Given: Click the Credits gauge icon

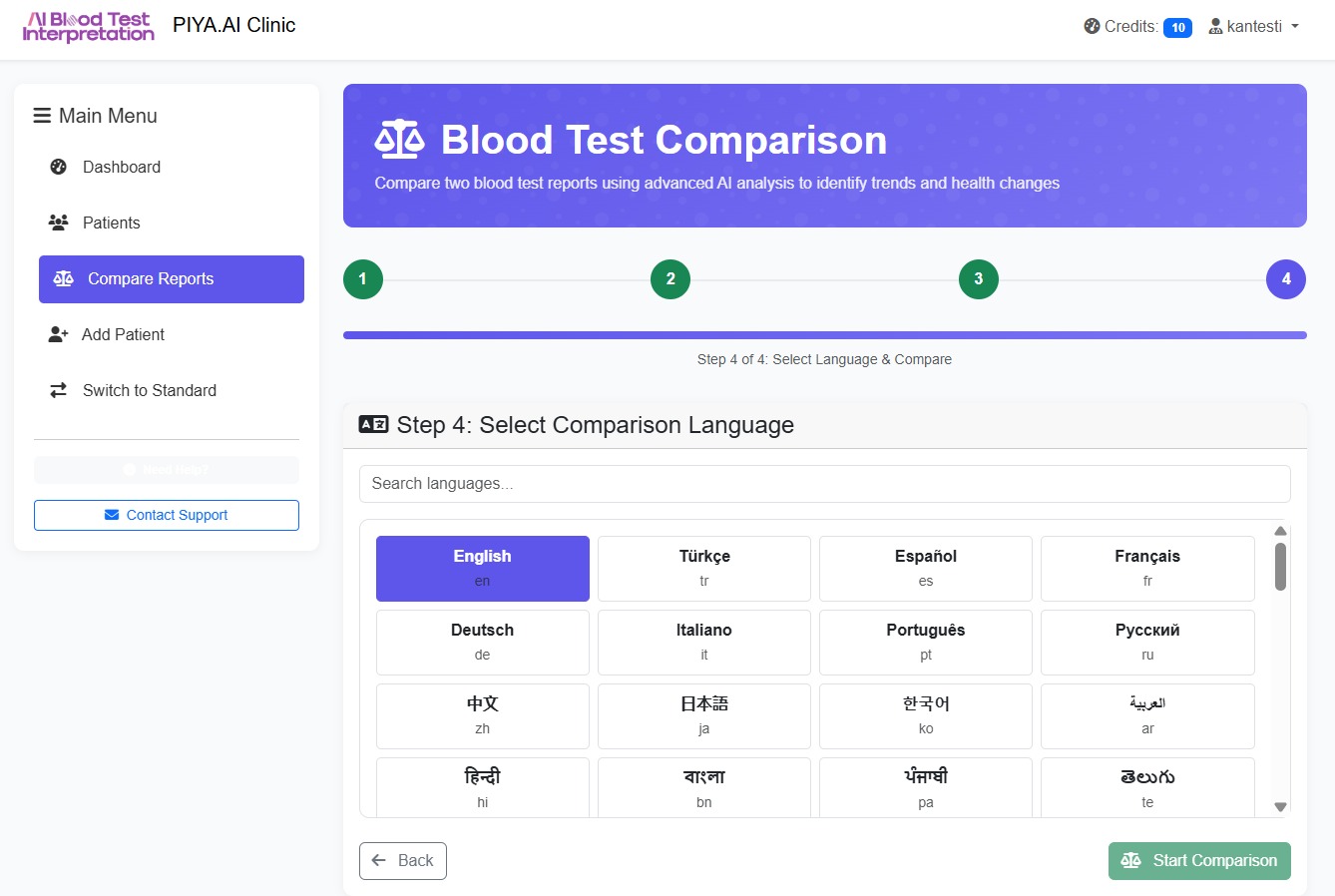Looking at the screenshot, I should click(1092, 27).
